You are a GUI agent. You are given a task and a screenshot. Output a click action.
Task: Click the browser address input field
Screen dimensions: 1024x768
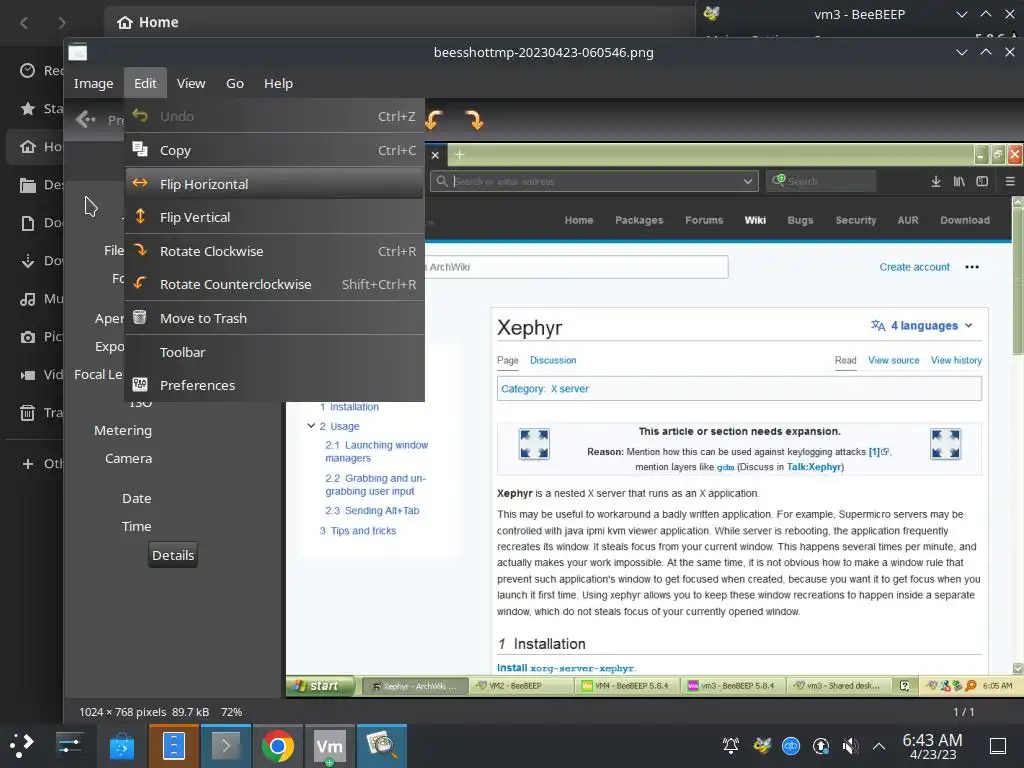[593, 181]
